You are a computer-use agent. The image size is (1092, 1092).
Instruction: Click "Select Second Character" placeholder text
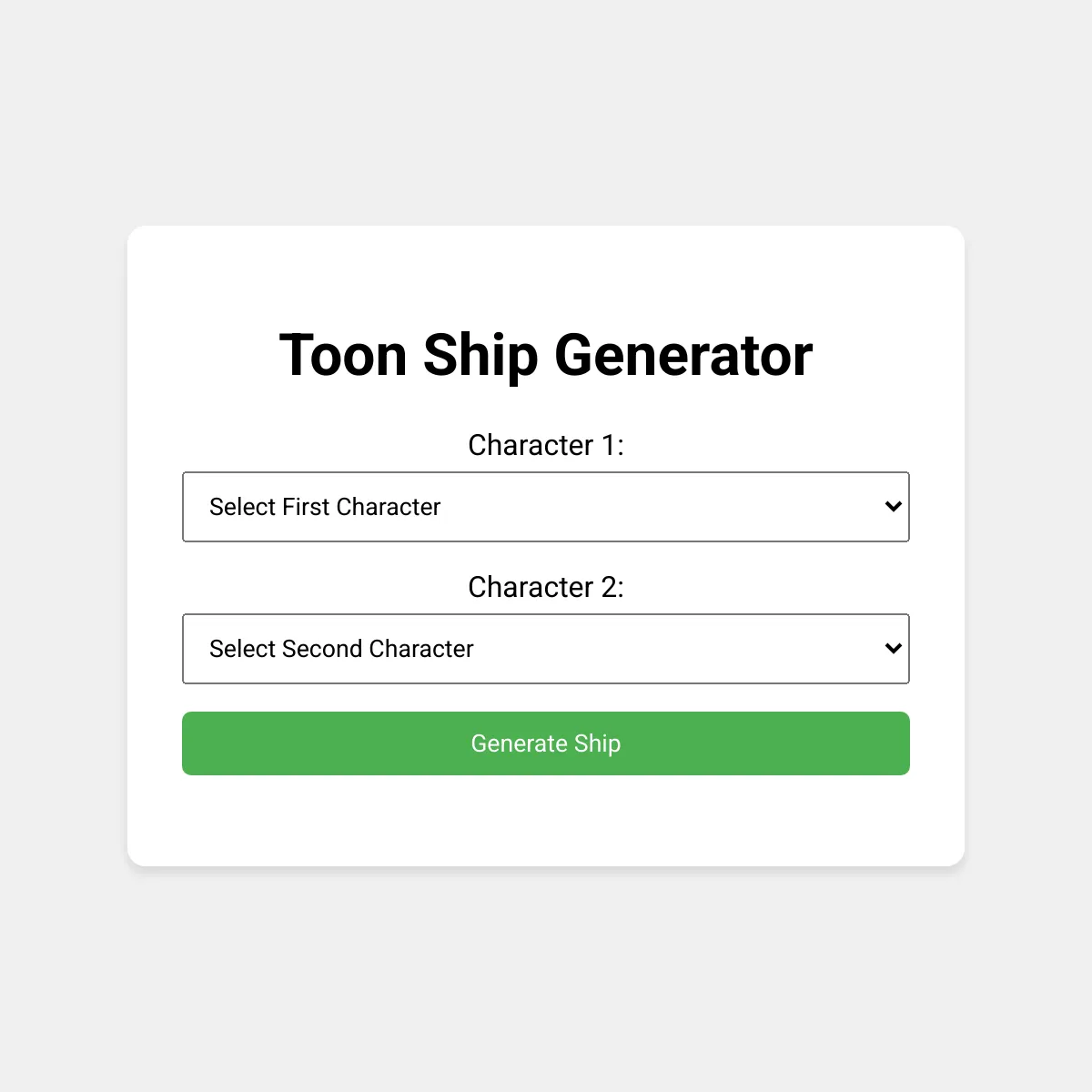[341, 649]
